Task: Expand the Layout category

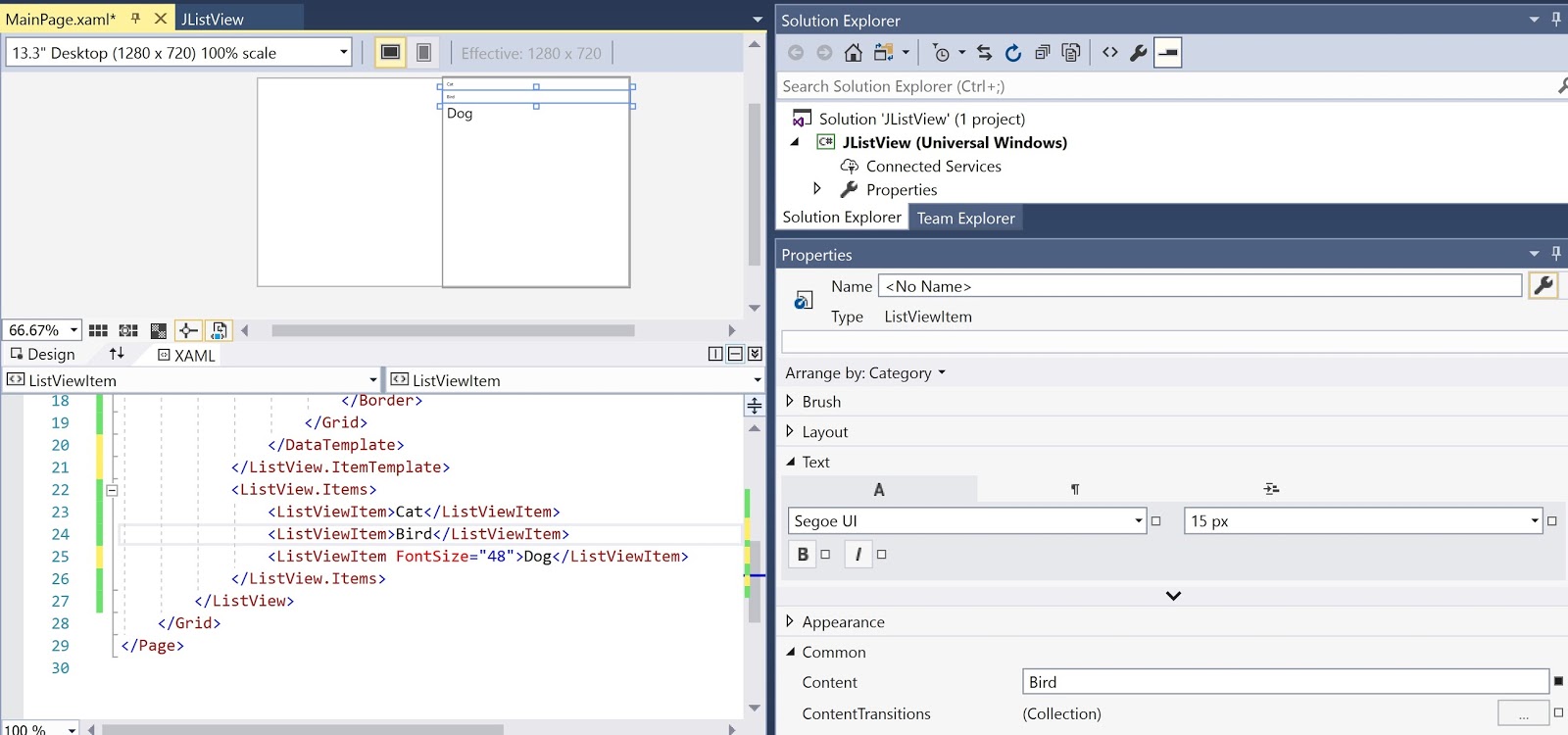Action: [790, 431]
